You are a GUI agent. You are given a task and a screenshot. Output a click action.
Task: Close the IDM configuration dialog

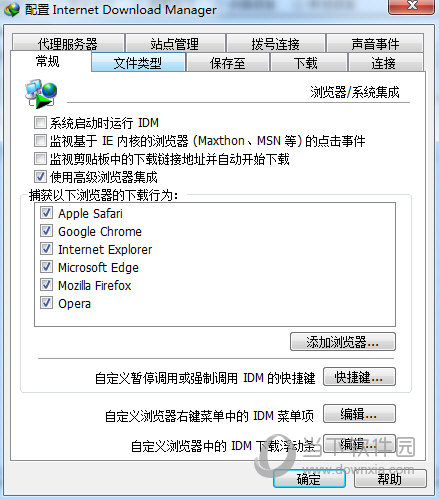click(x=412, y=7)
